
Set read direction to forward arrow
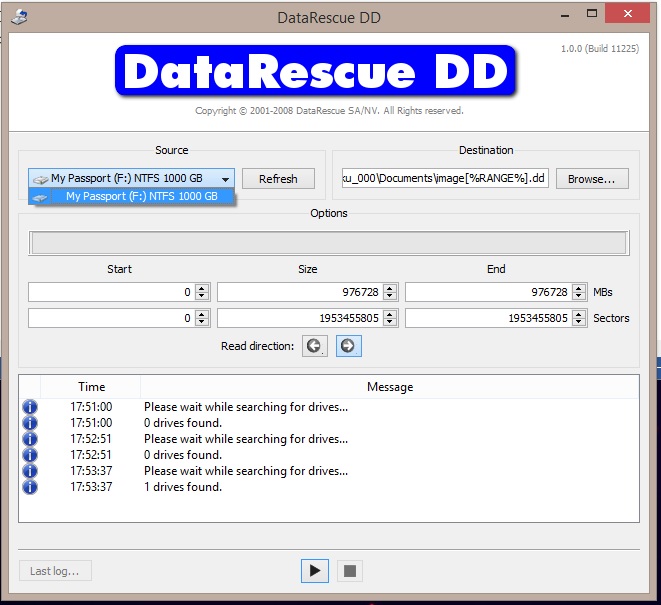(349, 346)
